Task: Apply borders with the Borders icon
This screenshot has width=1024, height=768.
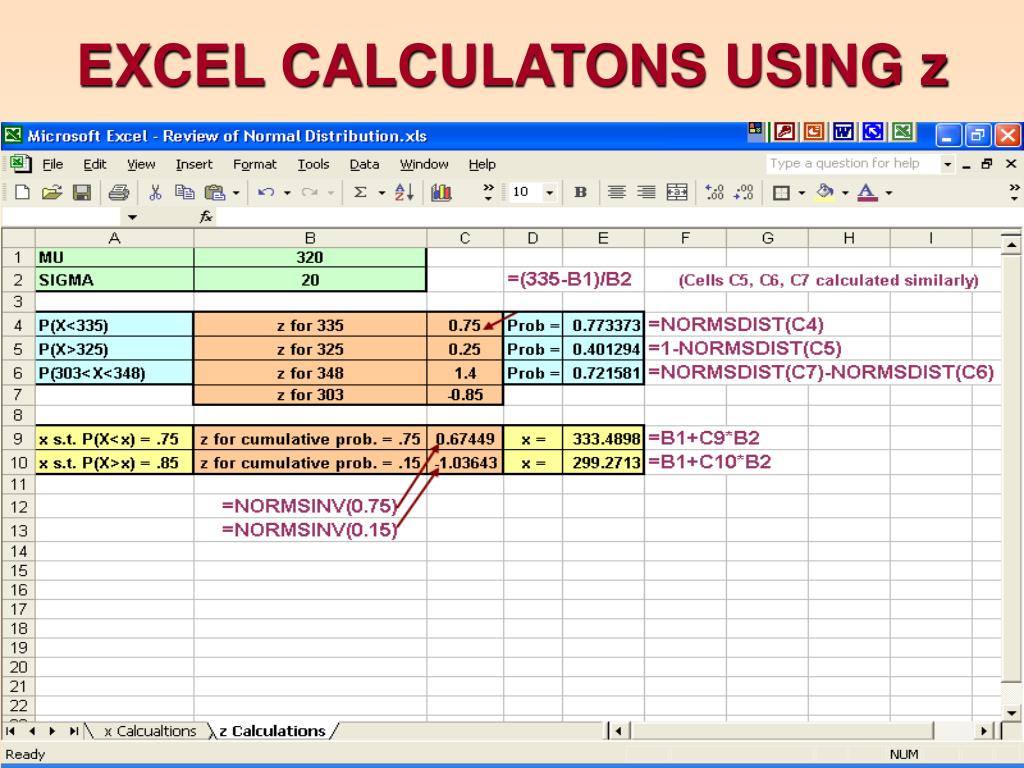Action: tap(781, 193)
